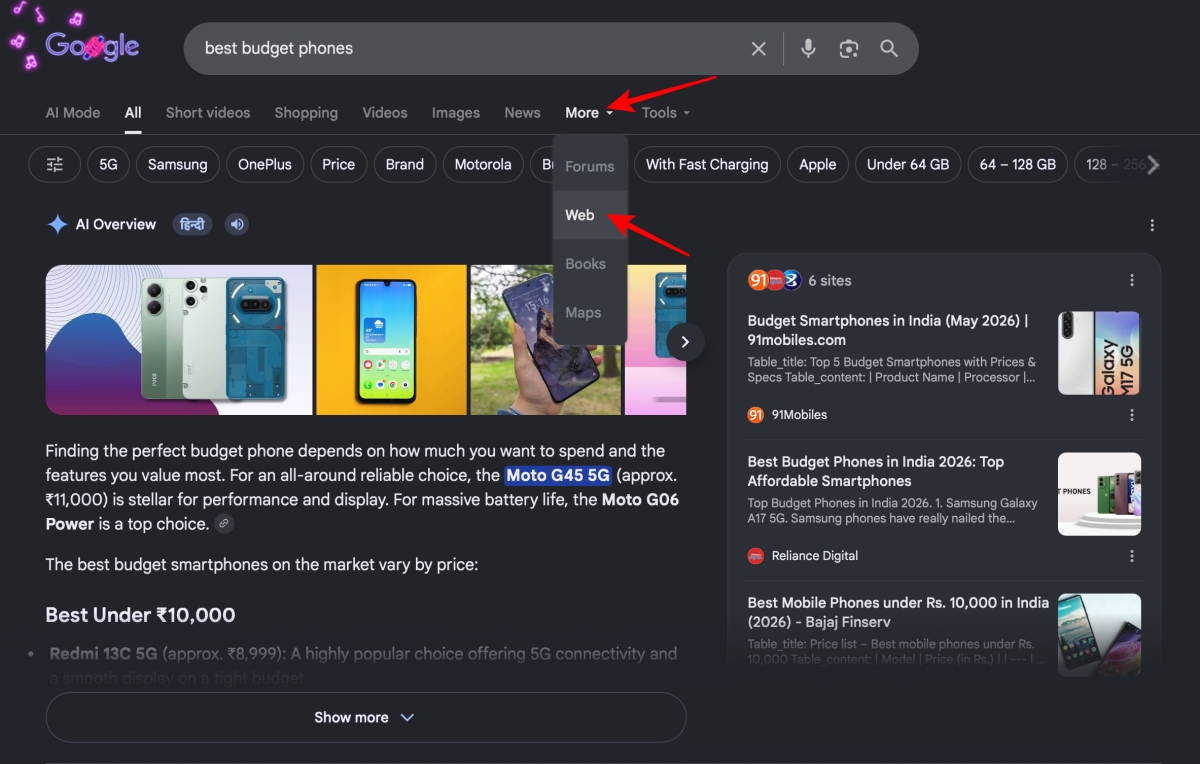This screenshot has width=1200, height=764.
Task: Apply With Fast Charging filter chip
Action: click(707, 164)
